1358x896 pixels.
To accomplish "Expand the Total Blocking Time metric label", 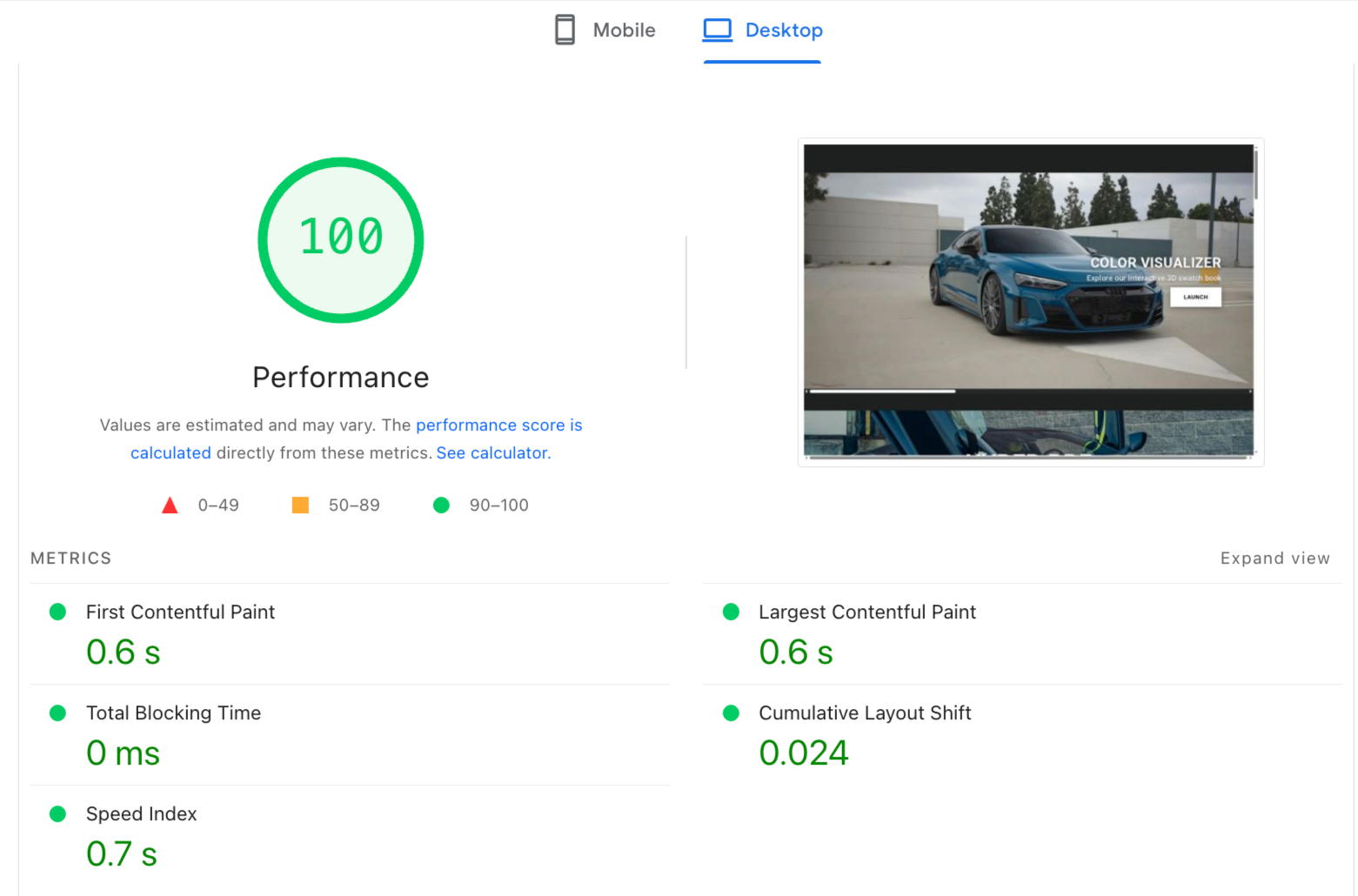I will coord(173,713).
